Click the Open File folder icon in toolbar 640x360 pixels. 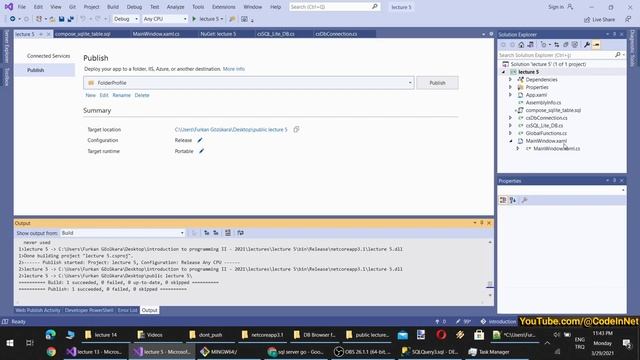click(x=52, y=19)
